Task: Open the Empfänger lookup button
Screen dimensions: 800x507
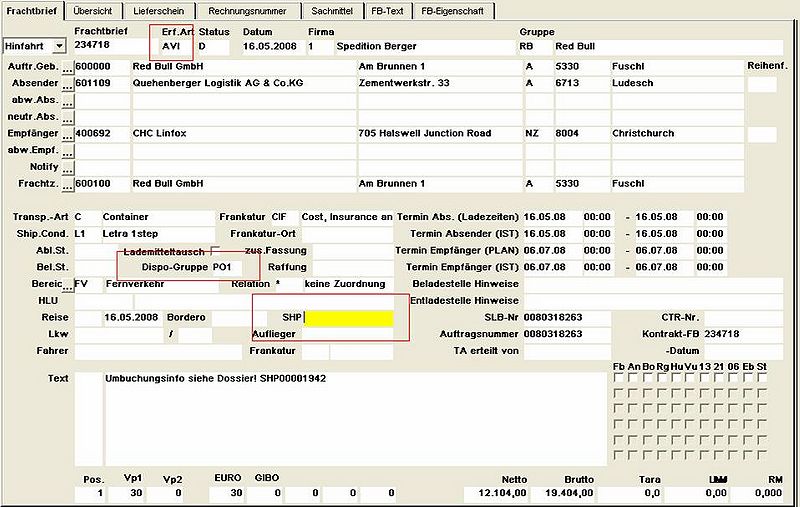Action: tap(67, 135)
